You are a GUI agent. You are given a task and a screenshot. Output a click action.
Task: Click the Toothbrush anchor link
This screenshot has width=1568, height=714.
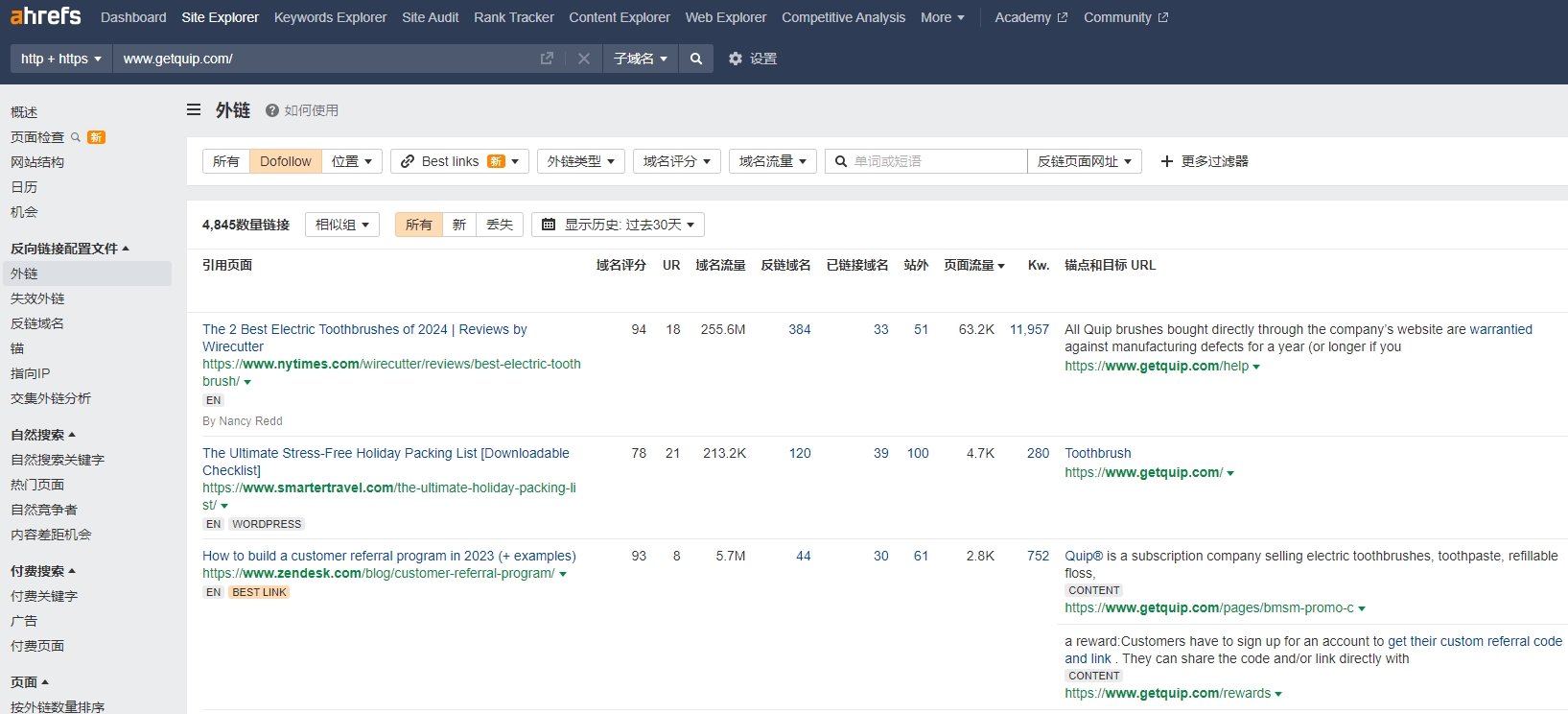point(1098,453)
